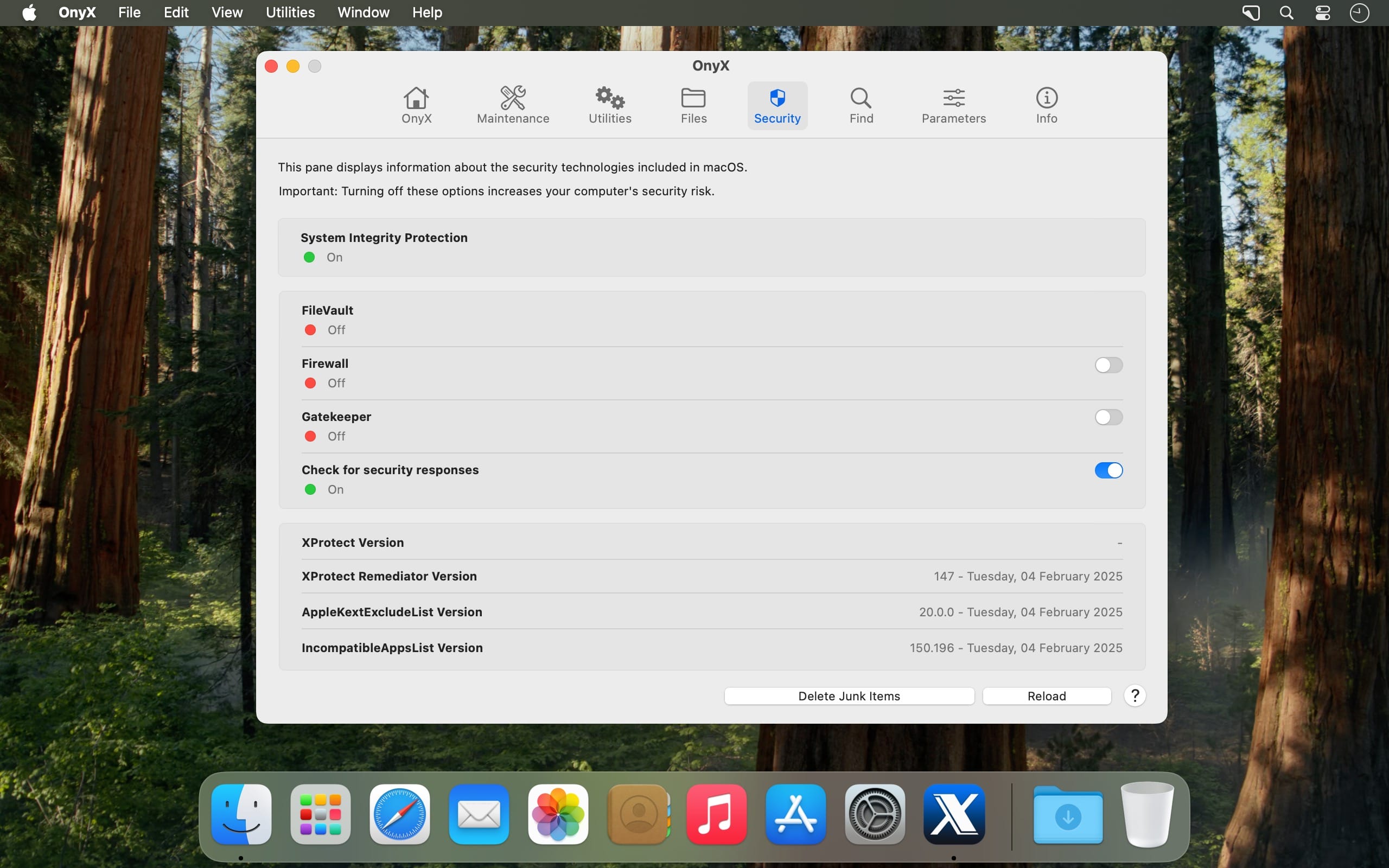Open Contacts from the Dock
1389x868 pixels.
click(638, 814)
